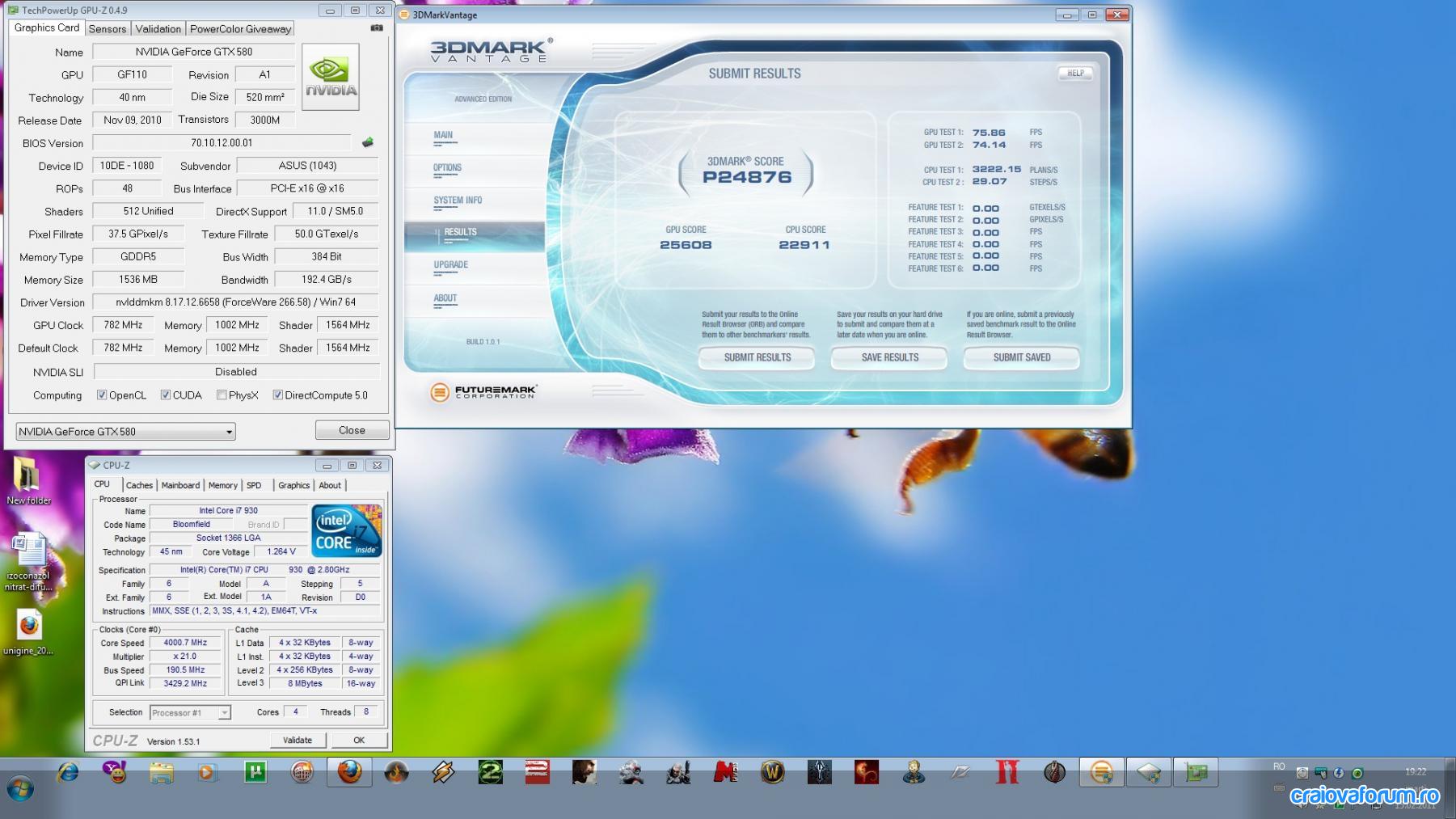This screenshot has width=1456, height=819.
Task: Click the Driver Version field in GPU-Z
Action: (236, 302)
